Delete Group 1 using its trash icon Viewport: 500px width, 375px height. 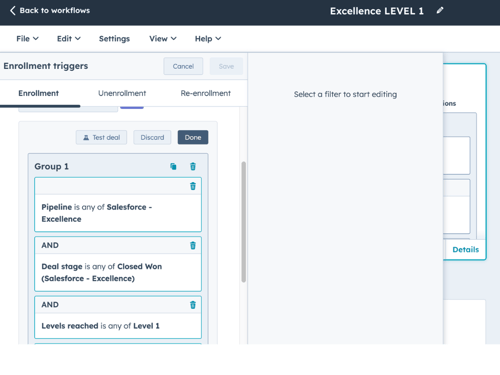pyautogui.click(x=193, y=166)
